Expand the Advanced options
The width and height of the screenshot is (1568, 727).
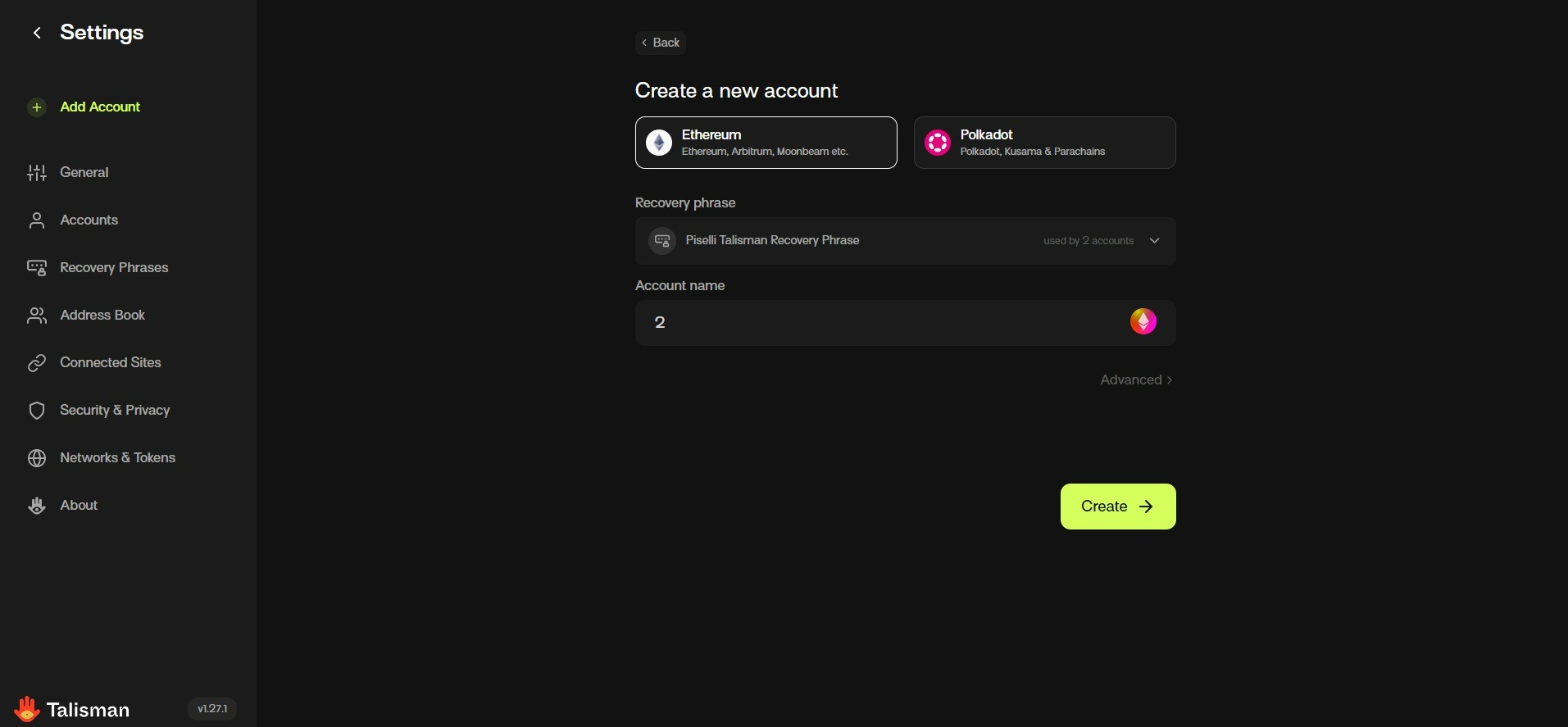tap(1136, 380)
